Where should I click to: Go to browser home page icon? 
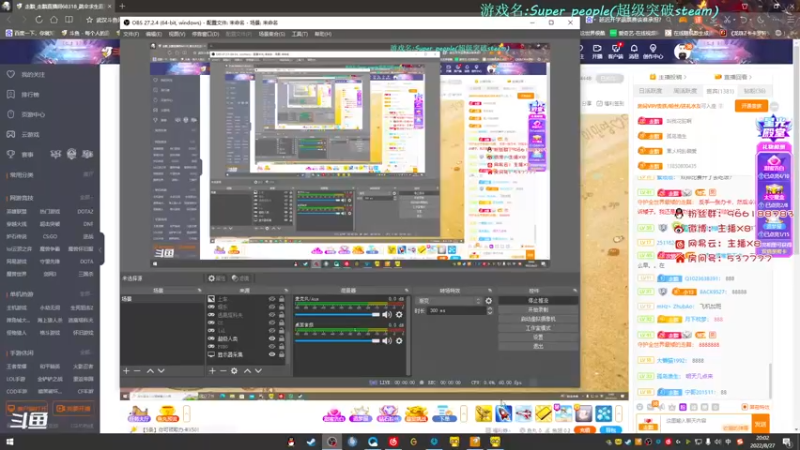[x=54, y=19]
